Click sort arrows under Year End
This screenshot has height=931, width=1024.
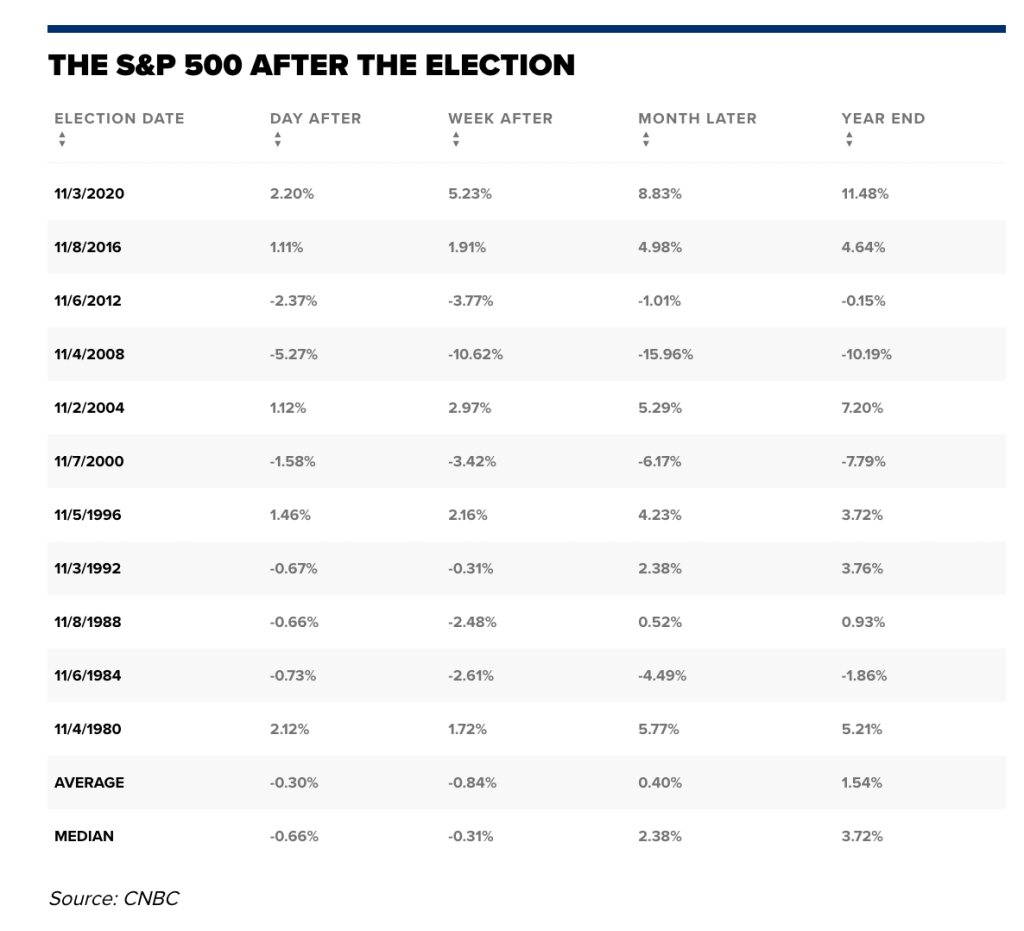849,140
